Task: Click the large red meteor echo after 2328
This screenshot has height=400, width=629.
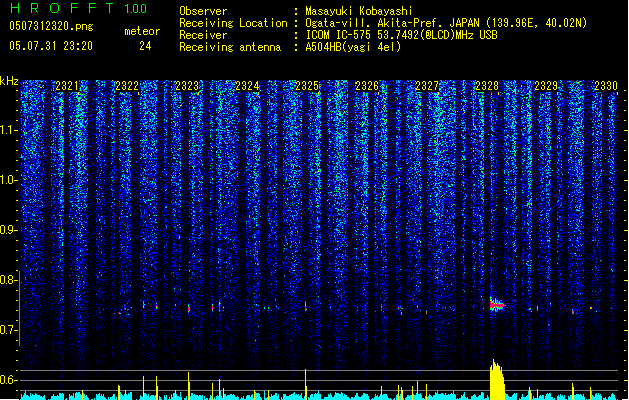Action: point(497,305)
